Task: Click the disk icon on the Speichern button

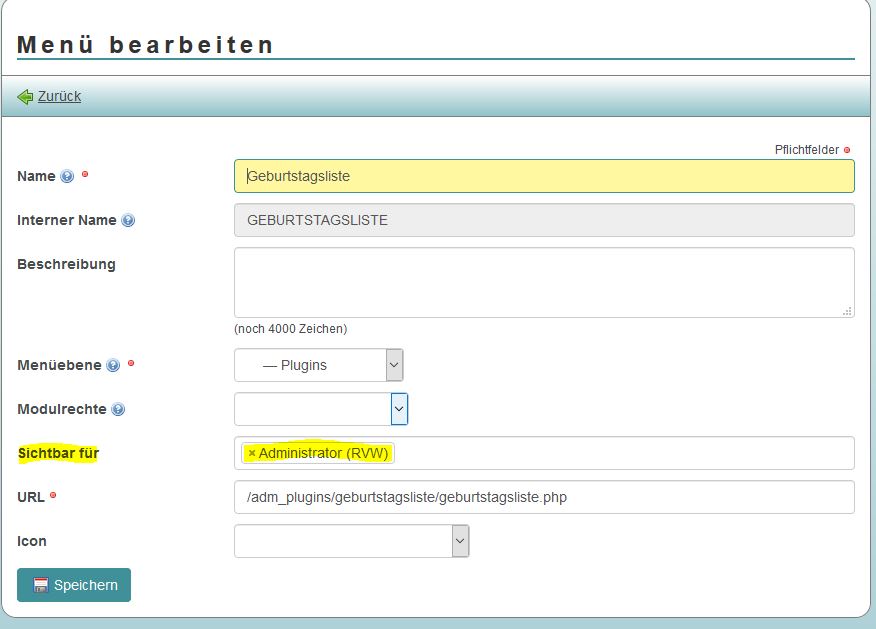Action: pyautogui.click(x=41, y=585)
